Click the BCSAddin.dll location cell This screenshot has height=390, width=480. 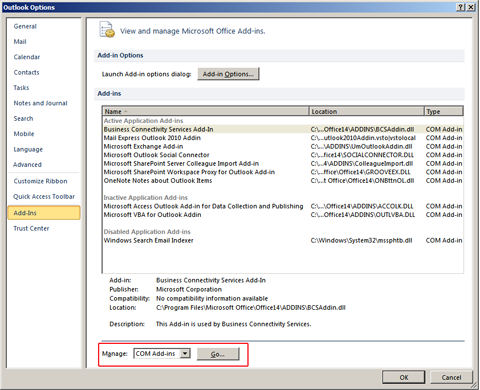pos(362,129)
